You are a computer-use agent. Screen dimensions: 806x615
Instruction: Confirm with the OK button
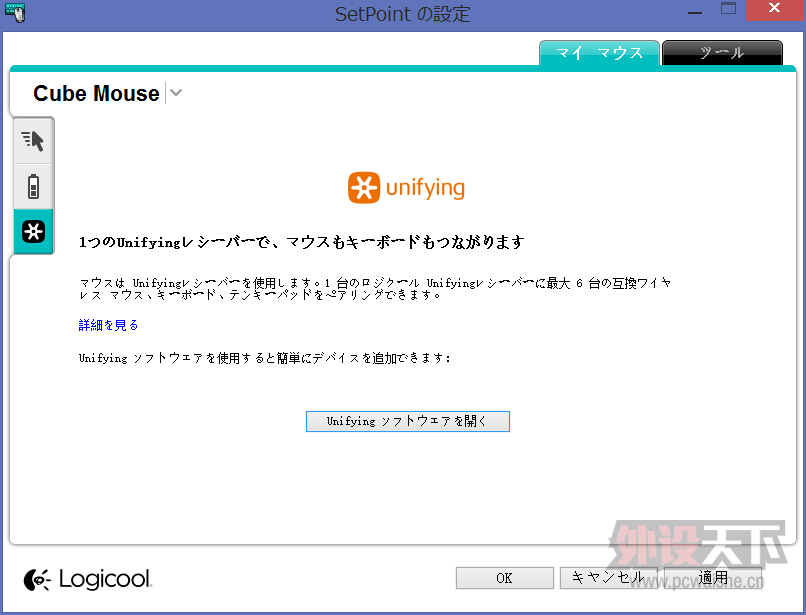pyautogui.click(x=504, y=578)
